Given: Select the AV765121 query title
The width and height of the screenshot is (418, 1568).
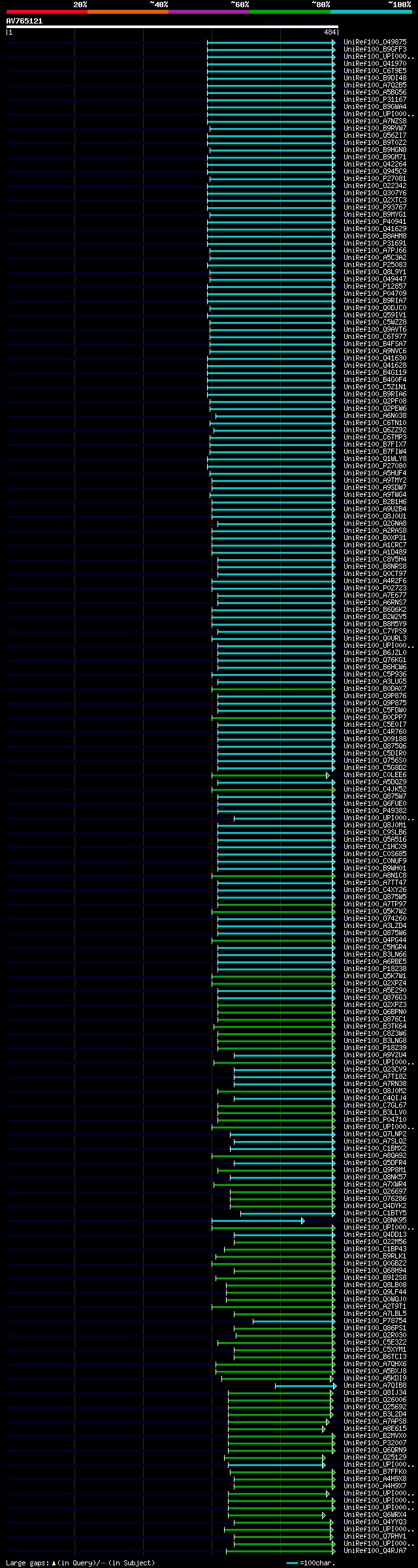Looking at the screenshot, I should coord(25,21).
